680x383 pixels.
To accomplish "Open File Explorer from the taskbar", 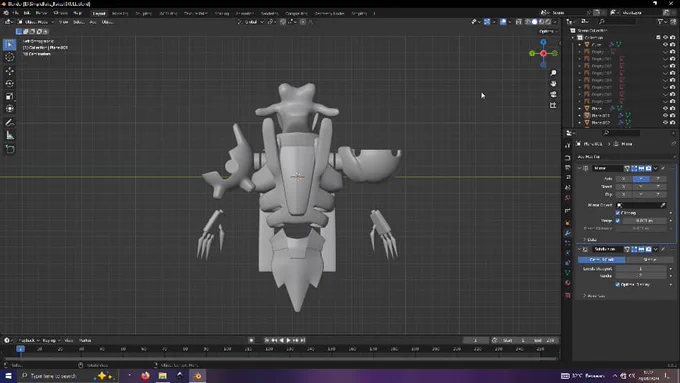I will (163, 376).
